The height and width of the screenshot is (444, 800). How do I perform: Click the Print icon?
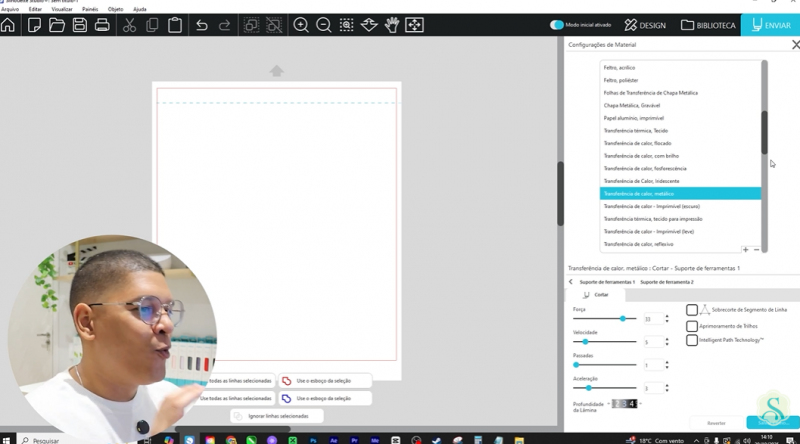(x=102, y=25)
